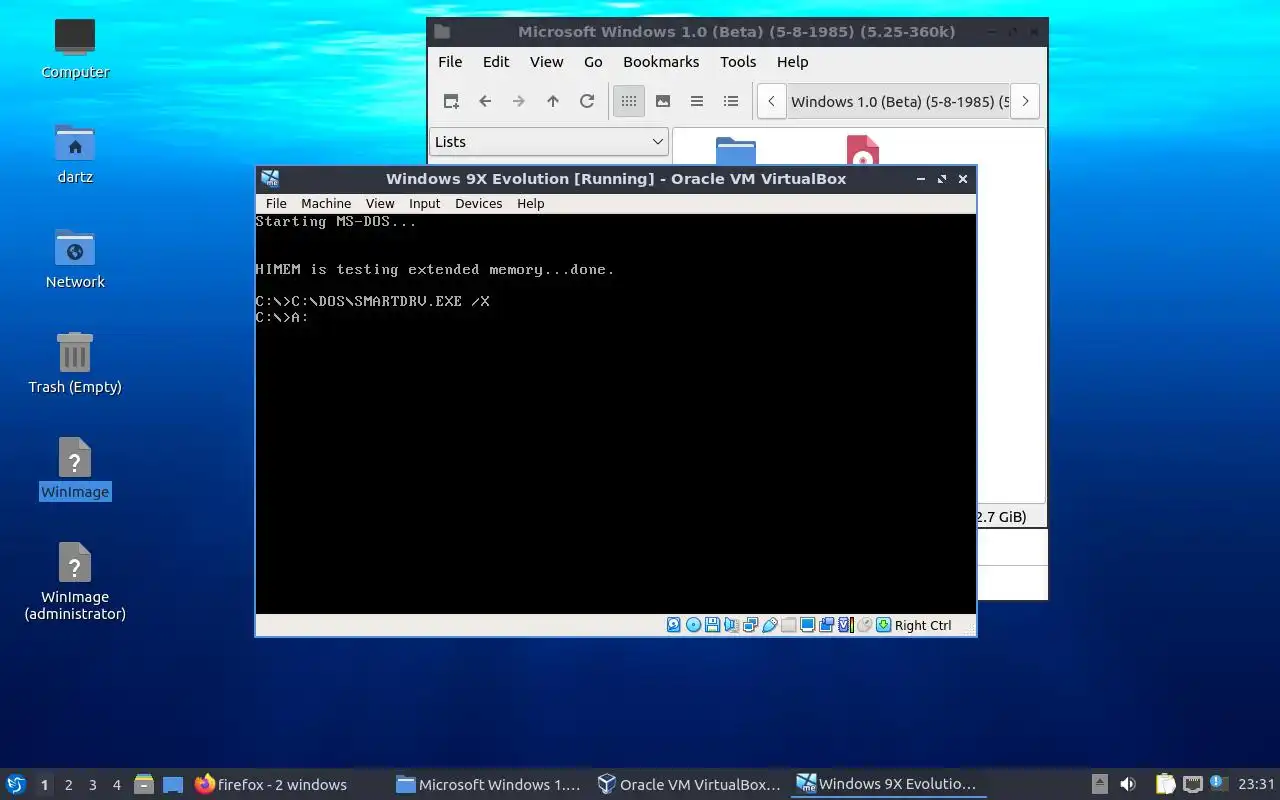Open the Go menu in the file manager
The width and height of the screenshot is (1280, 800).
[593, 62]
